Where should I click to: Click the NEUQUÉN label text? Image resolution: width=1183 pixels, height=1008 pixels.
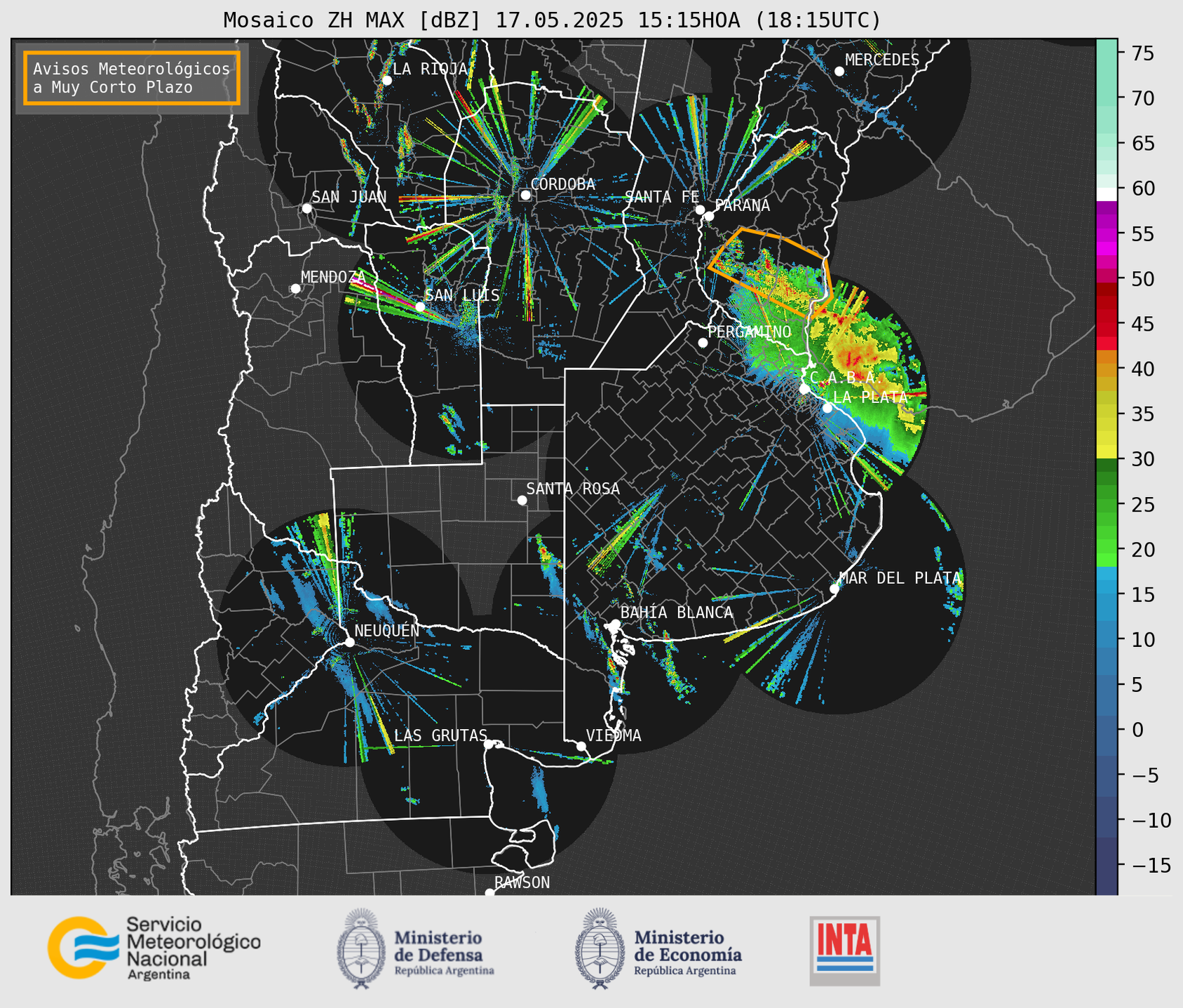pos(386,631)
